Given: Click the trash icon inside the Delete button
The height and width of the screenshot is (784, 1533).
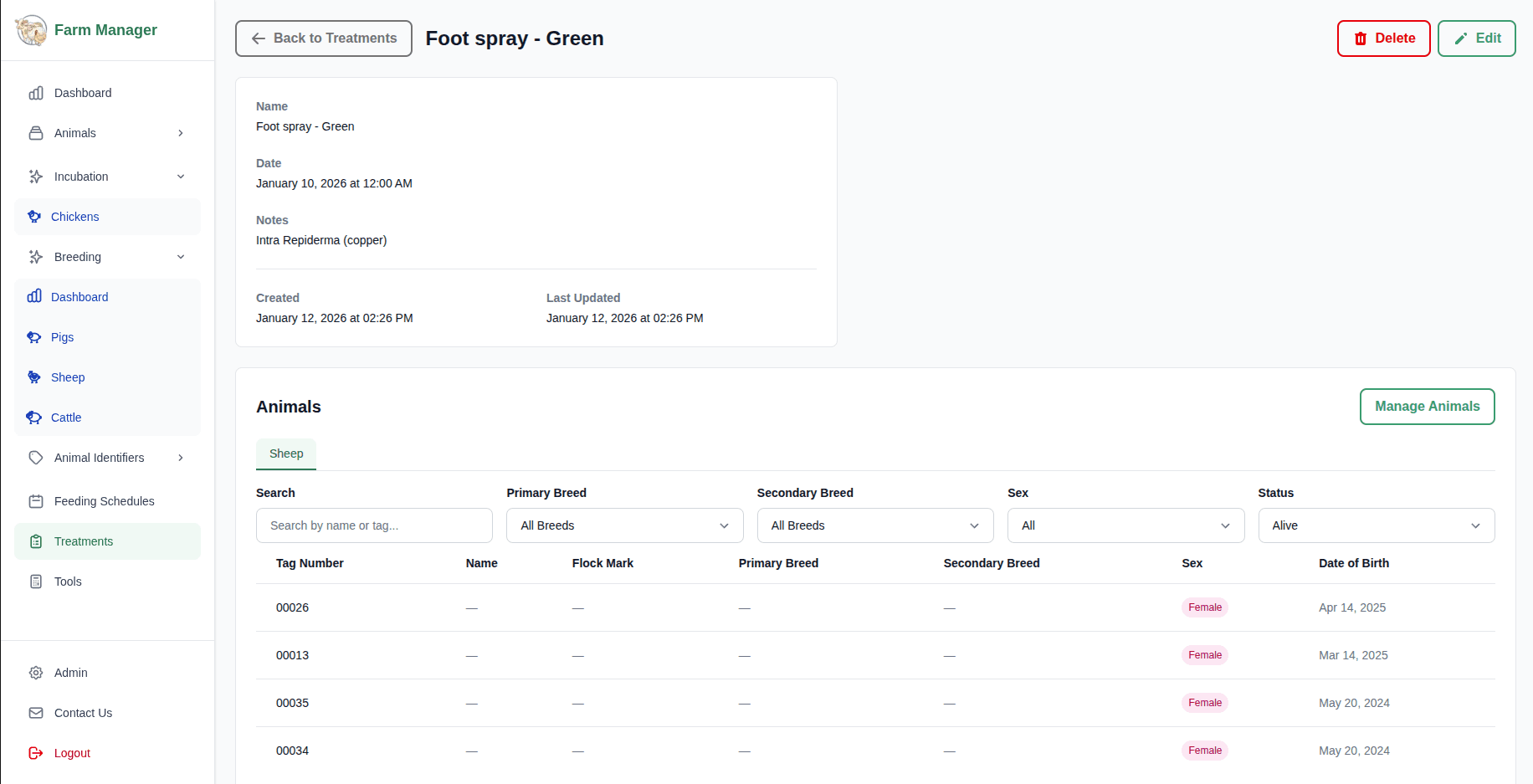Looking at the screenshot, I should coord(1361,38).
